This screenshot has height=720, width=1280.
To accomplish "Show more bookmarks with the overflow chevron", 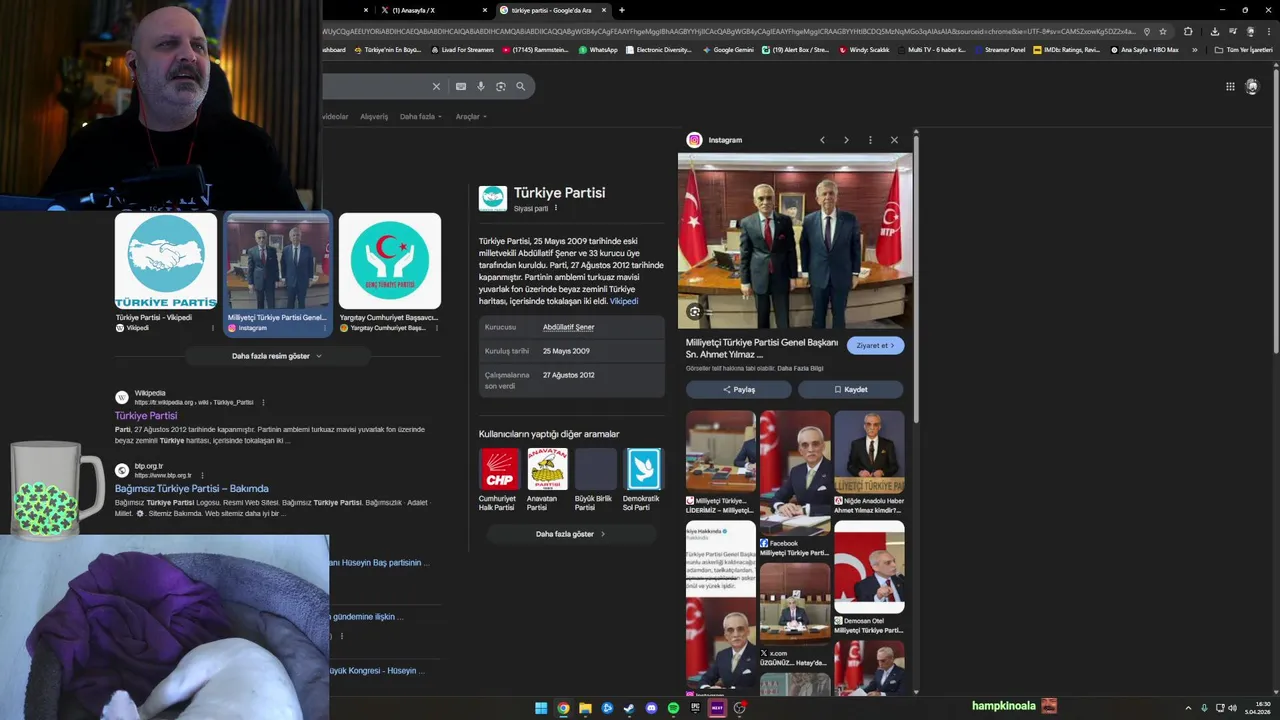I will pyautogui.click(x=1194, y=50).
